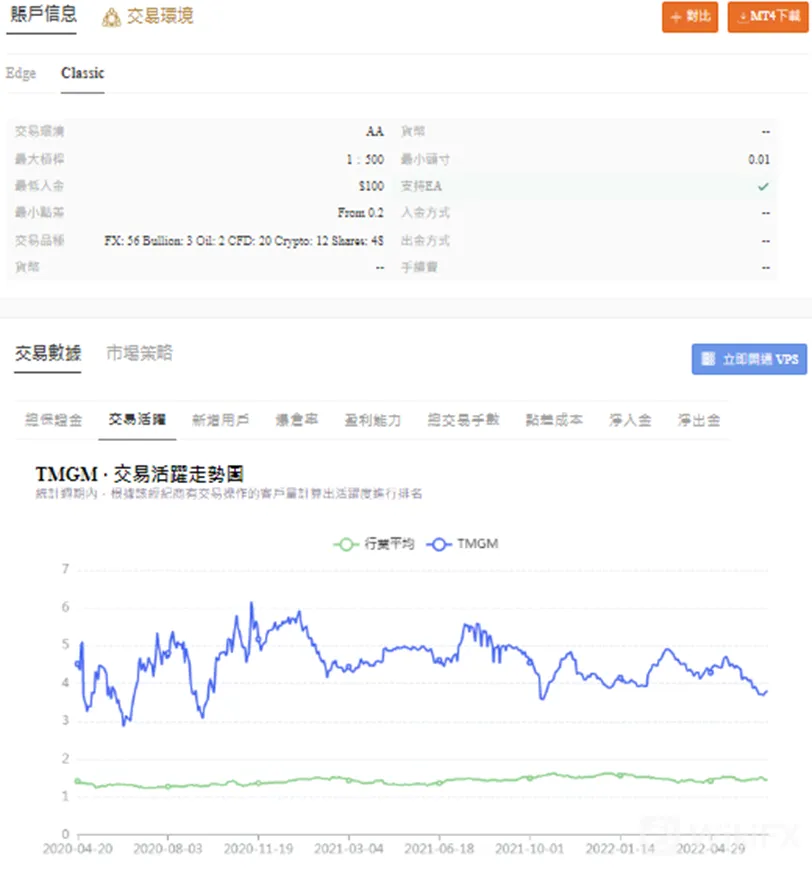Select the 點差成本 chart tab
The image size is (812, 873).
(554, 420)
